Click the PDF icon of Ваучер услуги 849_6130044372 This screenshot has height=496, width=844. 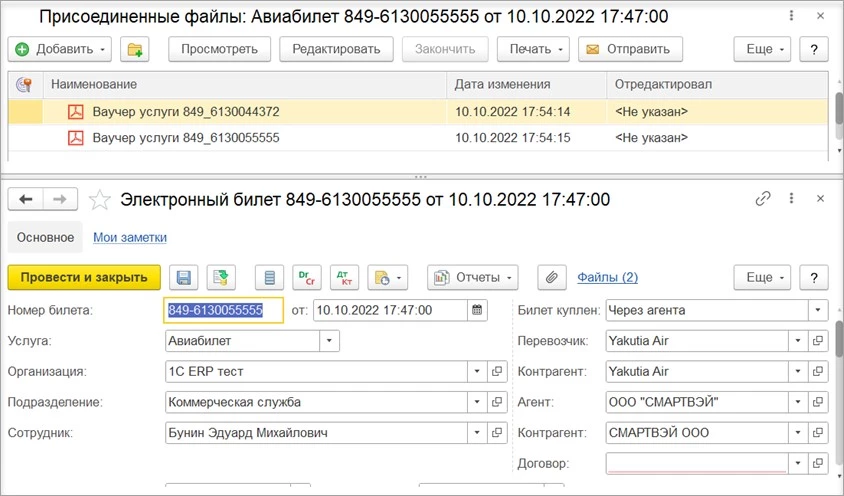tap(75, 112)
